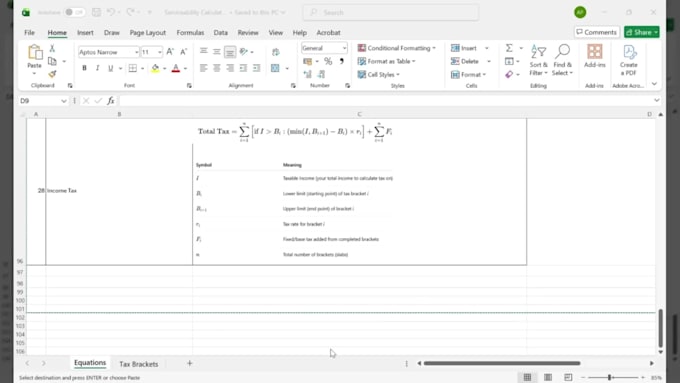Switch to Page Layout tab
This screenshot has height=383, width=680.
147,33
